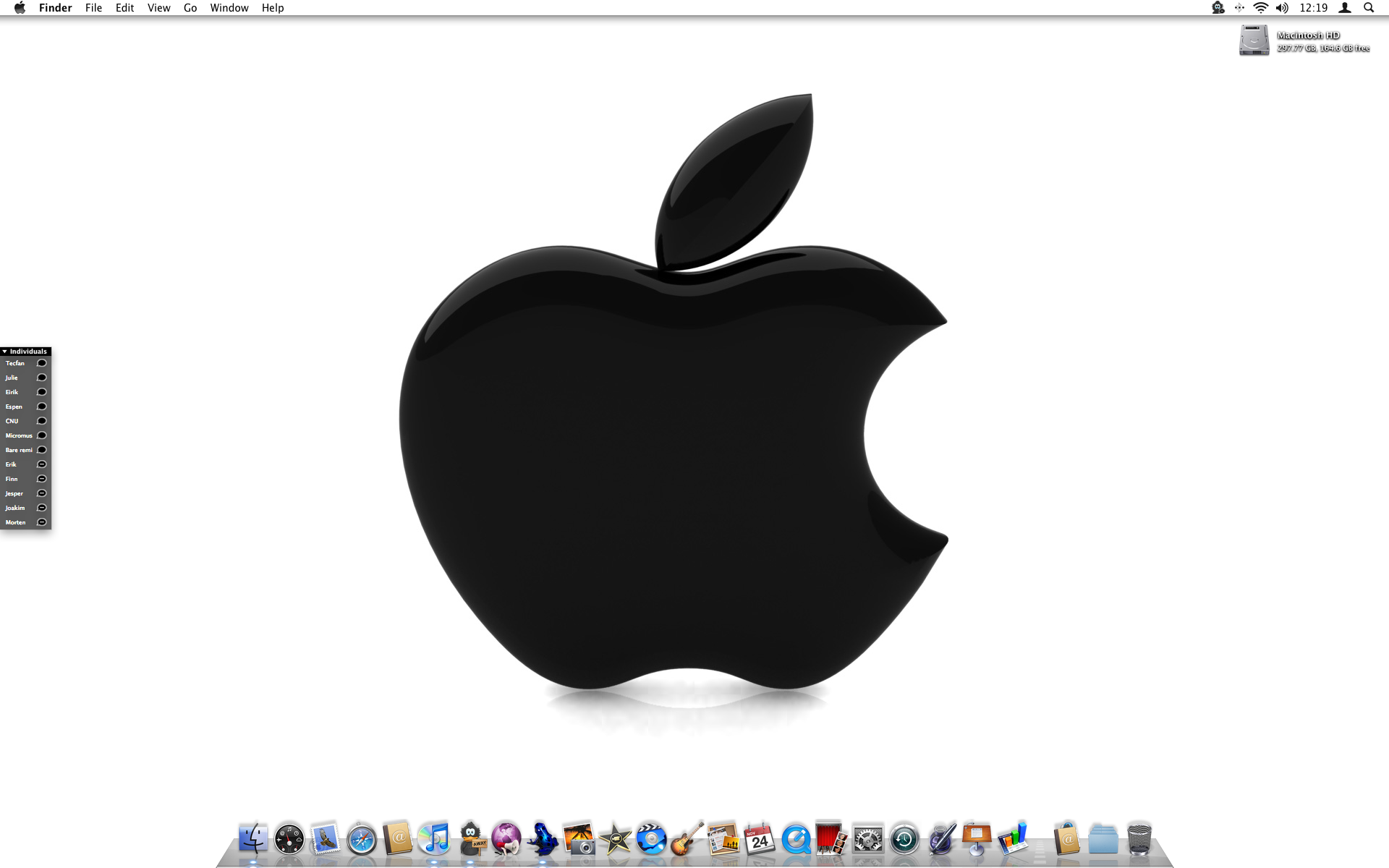Image resolution: width=1389 pixels, height=868 pixels.
Task: Open the Mail stamp icon
Action: point(326,839)
